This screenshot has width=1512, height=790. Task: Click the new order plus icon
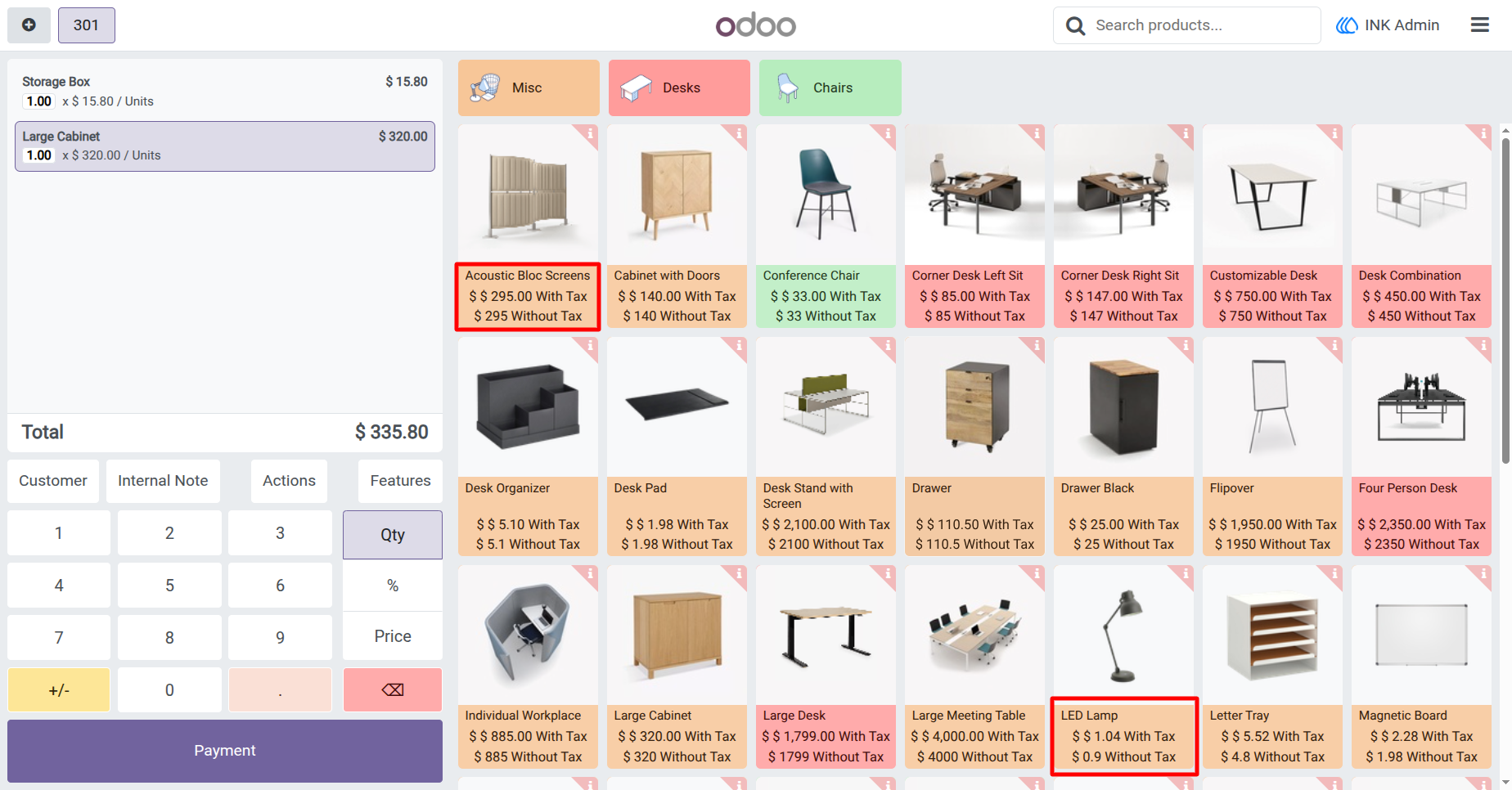(29, 25)
